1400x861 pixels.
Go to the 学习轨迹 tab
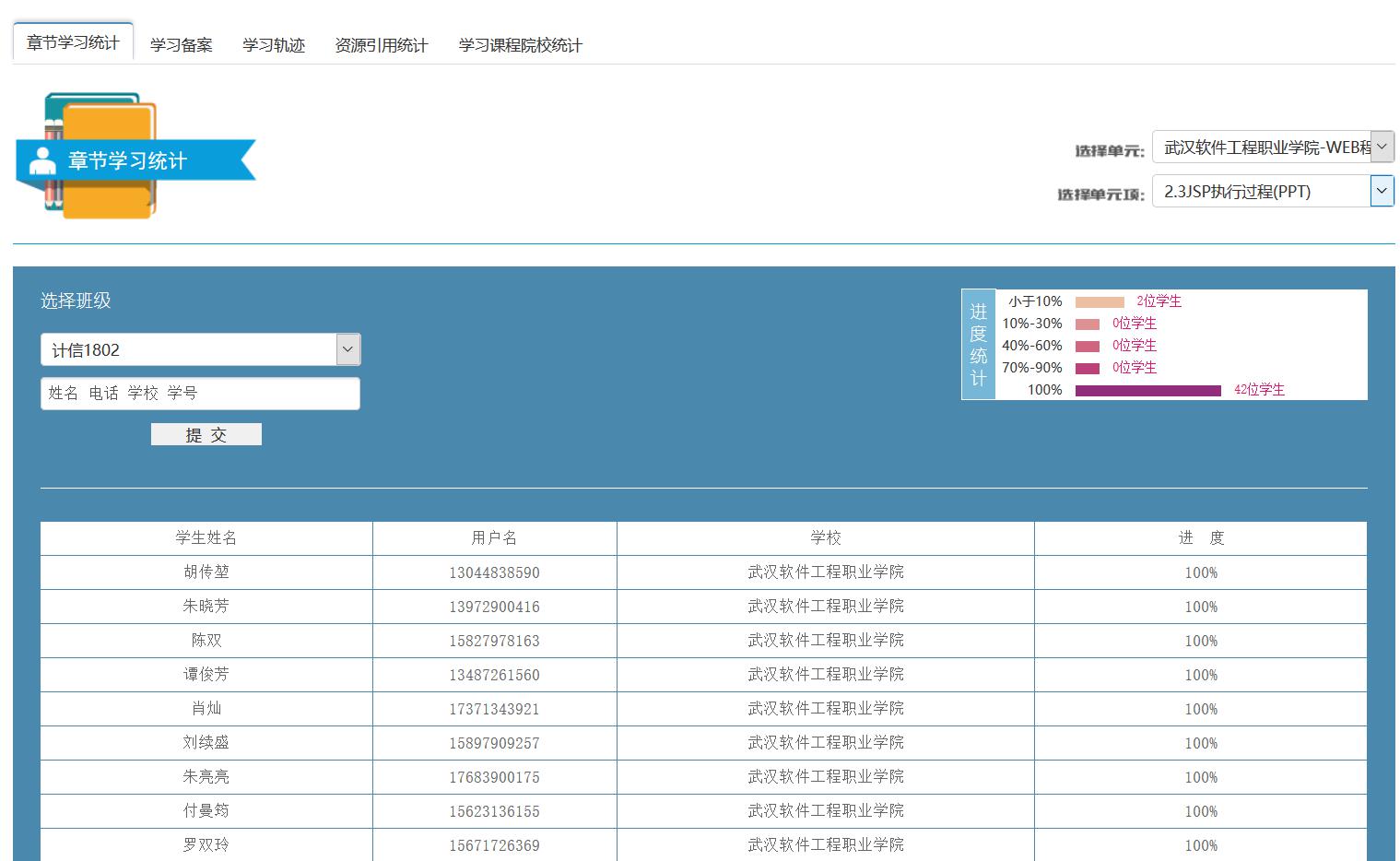pyautogui.click(x=274, y=45)
